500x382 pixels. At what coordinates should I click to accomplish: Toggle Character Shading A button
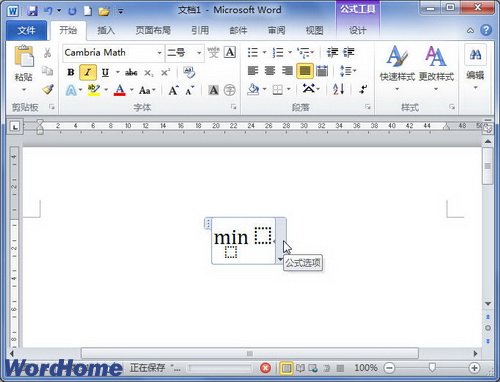(213, 90)
